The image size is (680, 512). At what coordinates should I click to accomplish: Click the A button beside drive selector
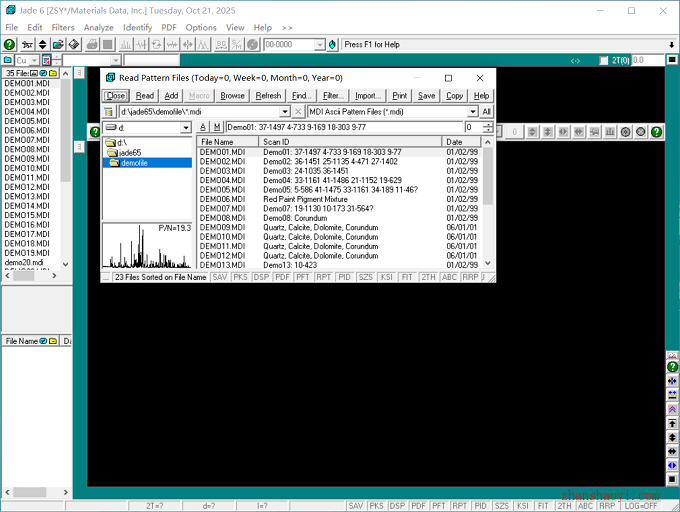click(x=203, y=128)
